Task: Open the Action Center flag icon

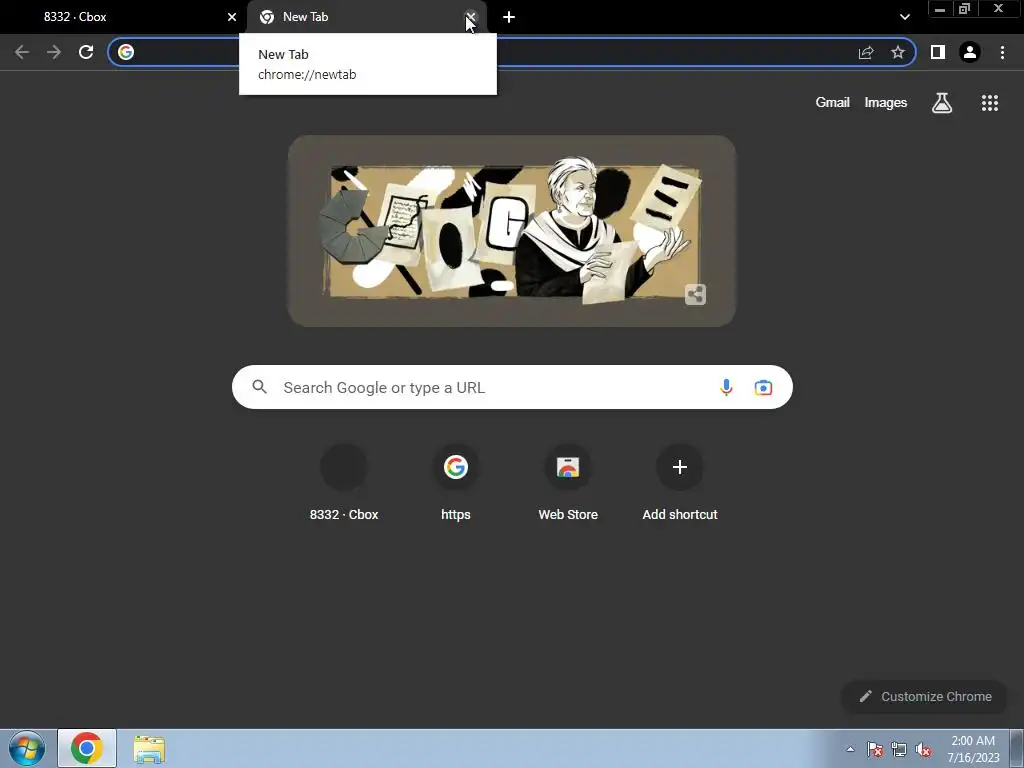Action: click(875, 749)
